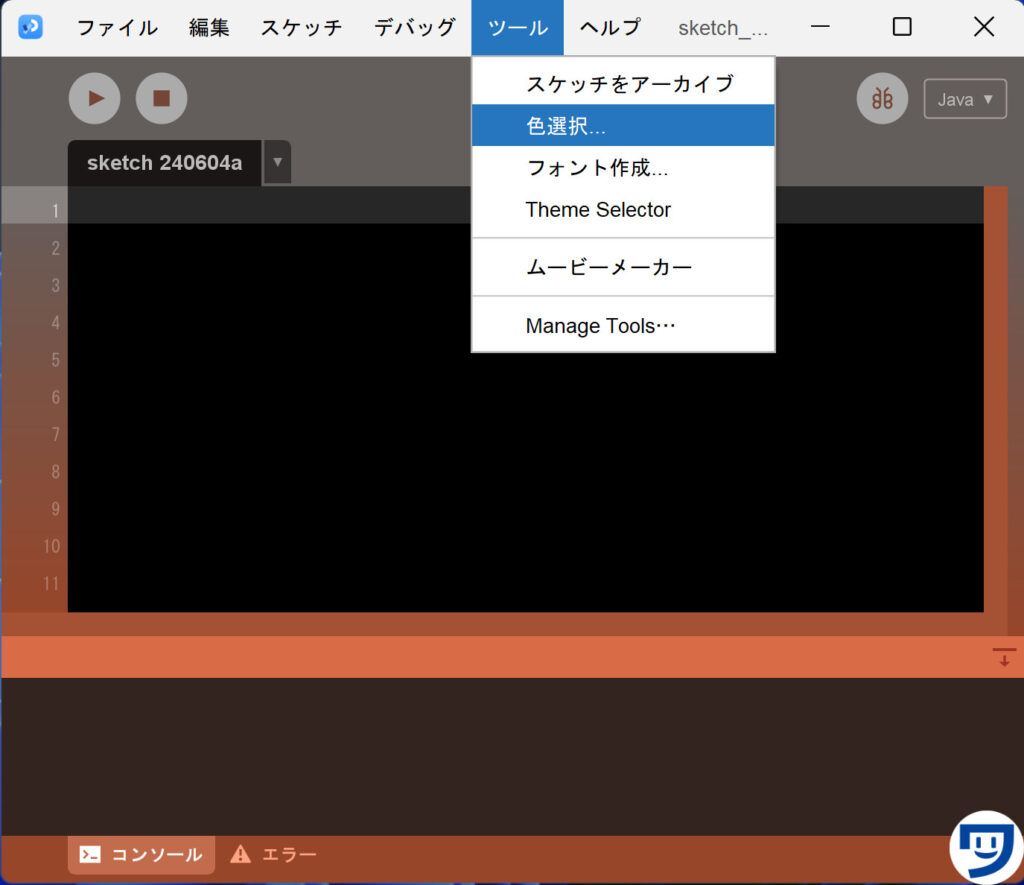This screenshot has width=1024, height=885.
Task: Switch to the コンソール tab
Action: coord(141,854)
